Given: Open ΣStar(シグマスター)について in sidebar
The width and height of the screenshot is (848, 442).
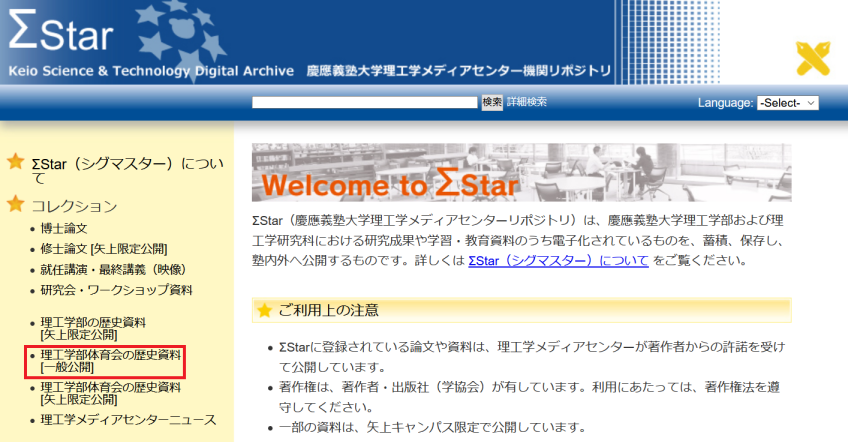Looking at the screenshot, I should 127,171.
